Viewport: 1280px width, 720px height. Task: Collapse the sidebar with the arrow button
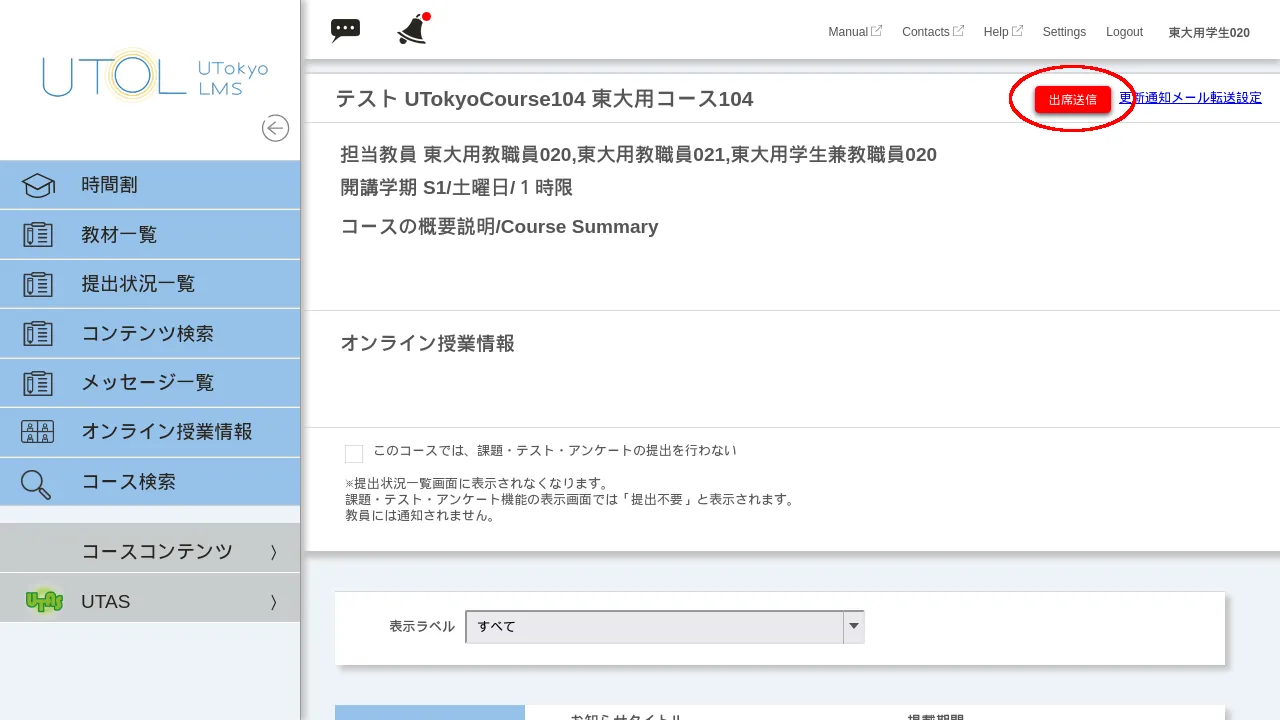coord(275,128)
